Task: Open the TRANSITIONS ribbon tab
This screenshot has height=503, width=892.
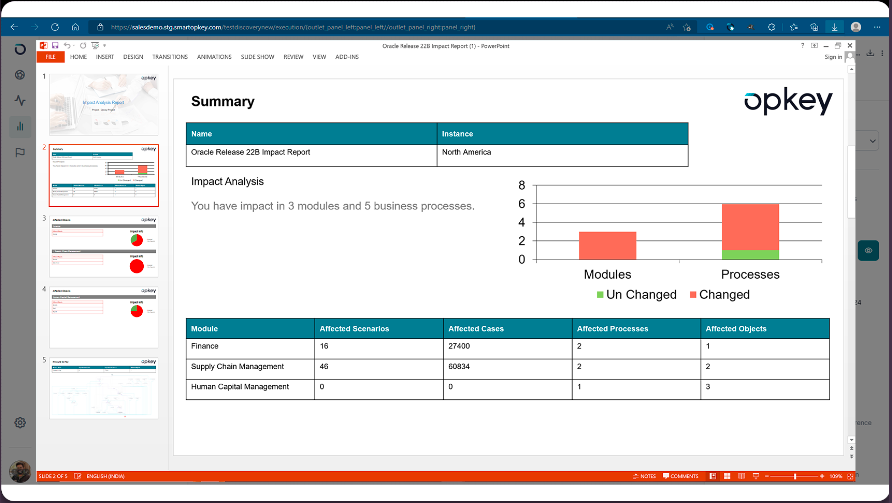Action: pyautogui.click(x=170, y=57)
